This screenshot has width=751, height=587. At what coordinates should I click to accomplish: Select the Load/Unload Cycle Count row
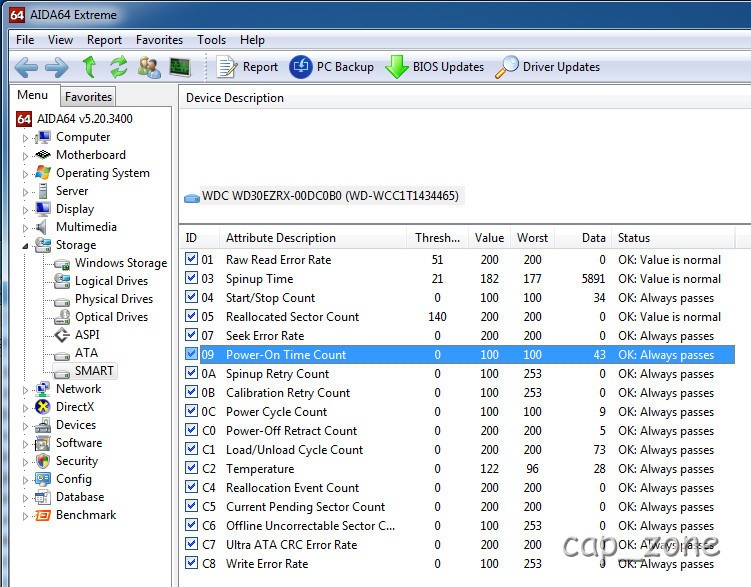[x=460, y=450]
